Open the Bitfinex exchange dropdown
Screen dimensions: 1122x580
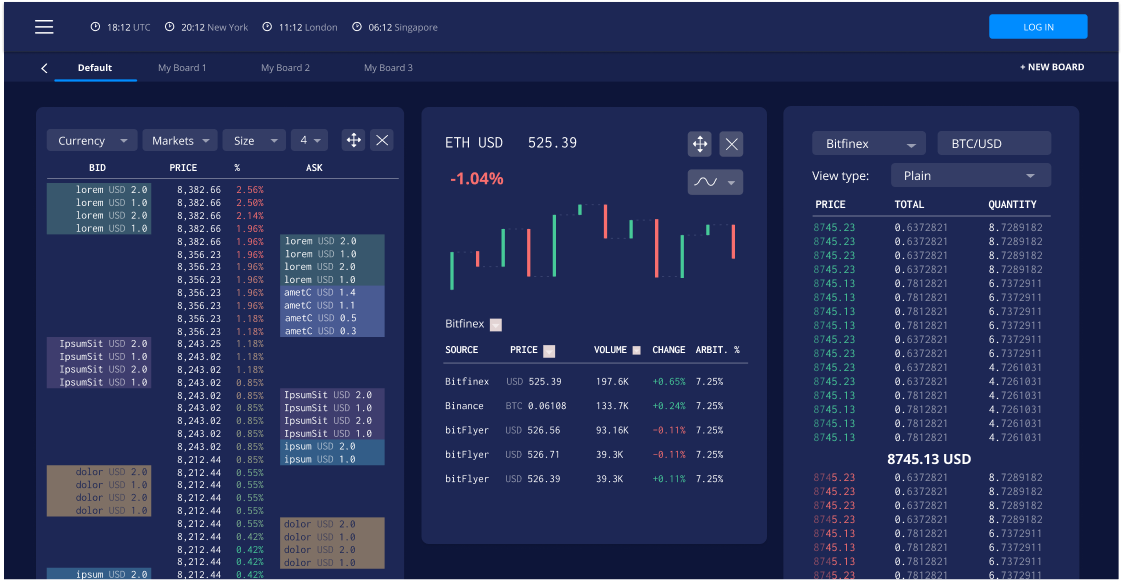[869, 144]
